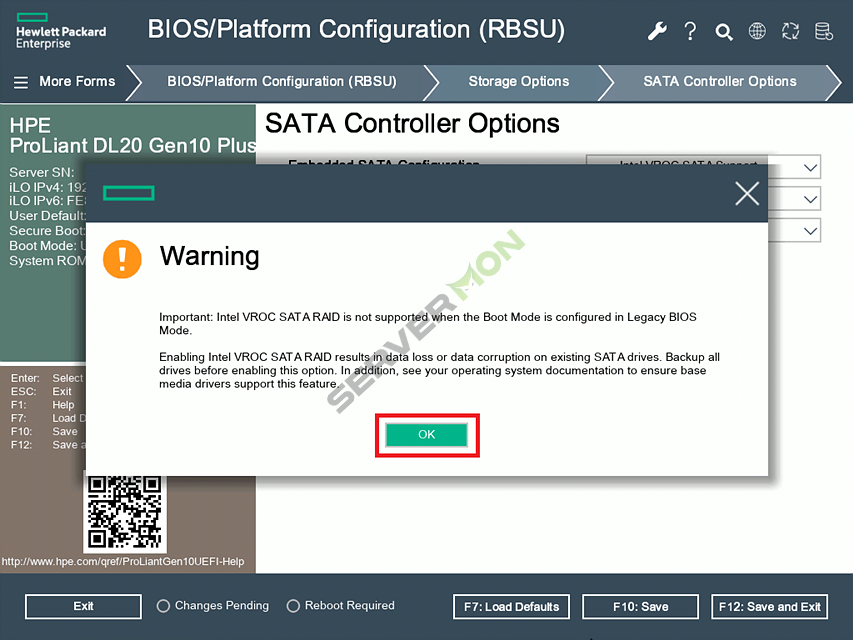The image size is (853, 640).
Task: Click the refresh arrows icon
Action: (790, 31)
